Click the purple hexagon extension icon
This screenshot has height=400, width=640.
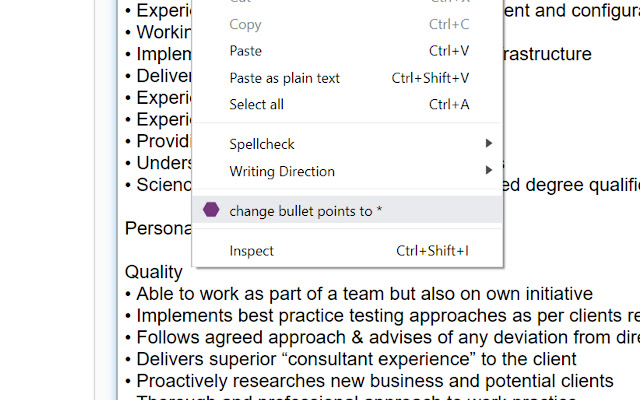pyautogui.click(x=211, y=210)
